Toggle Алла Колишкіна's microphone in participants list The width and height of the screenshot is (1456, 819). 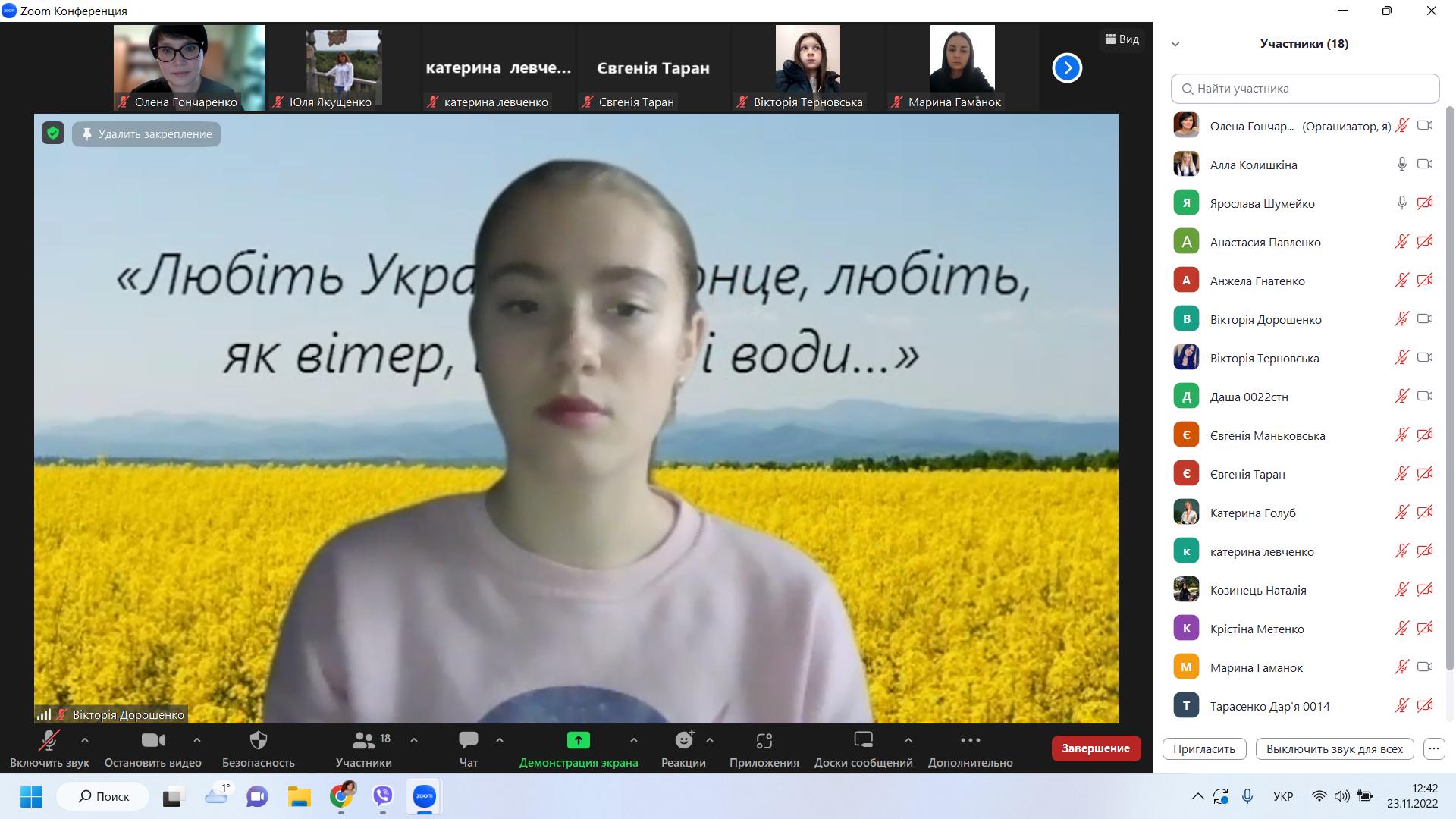(1401, 164)
